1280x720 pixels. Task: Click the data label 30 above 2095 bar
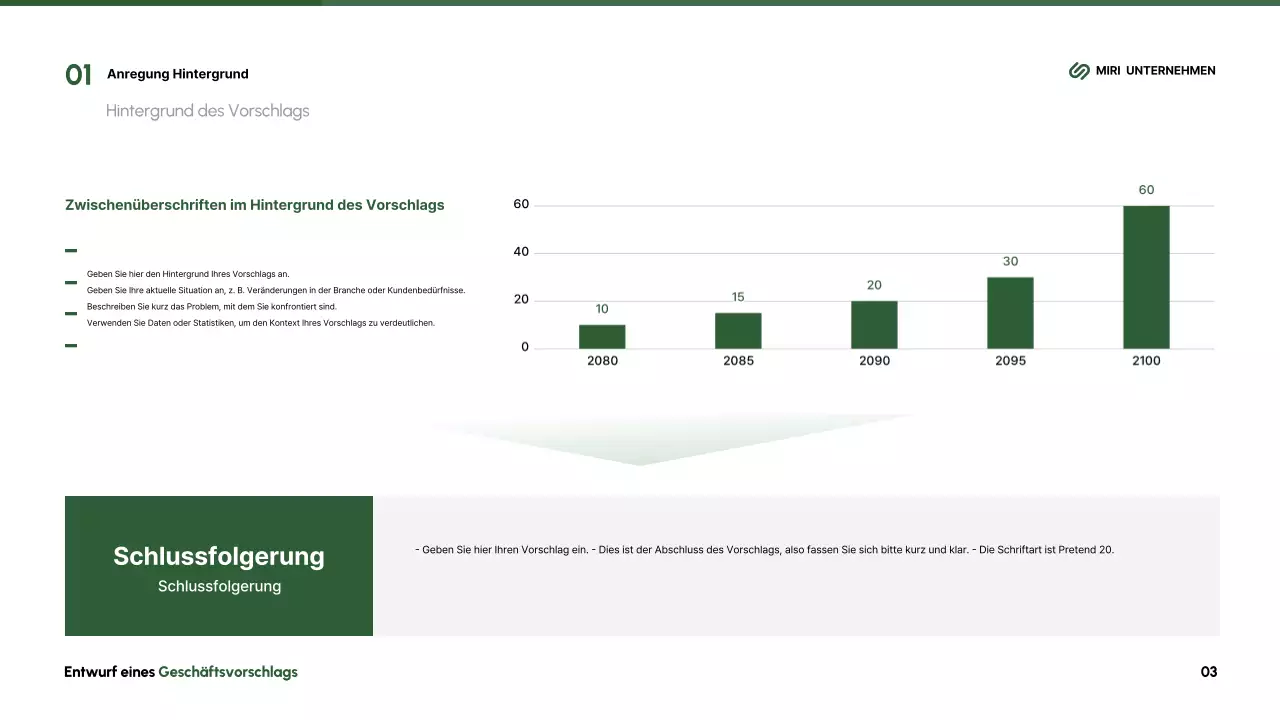[1010, 262]
